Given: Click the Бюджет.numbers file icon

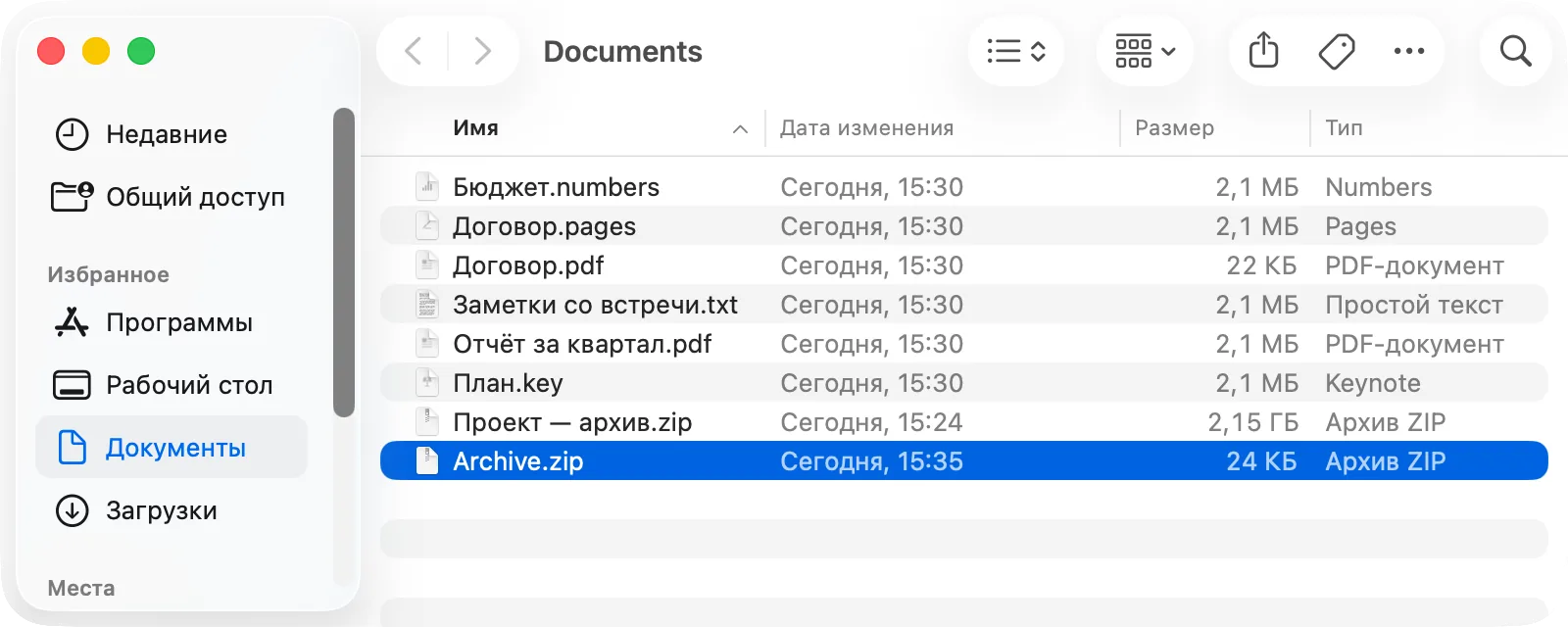Looking at the screenshot, I should 427,186.
